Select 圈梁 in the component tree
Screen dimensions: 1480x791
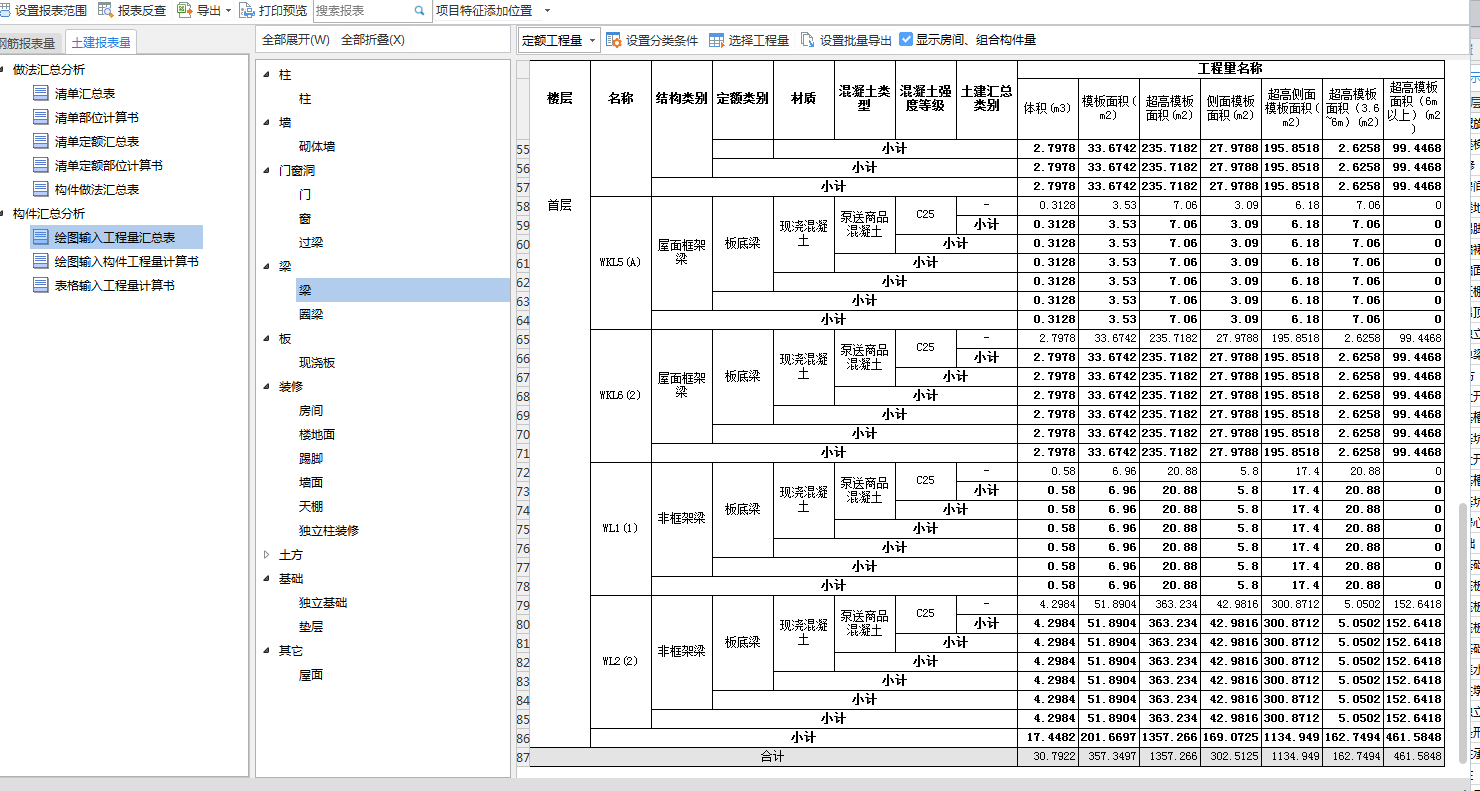(x=311, y=315)
